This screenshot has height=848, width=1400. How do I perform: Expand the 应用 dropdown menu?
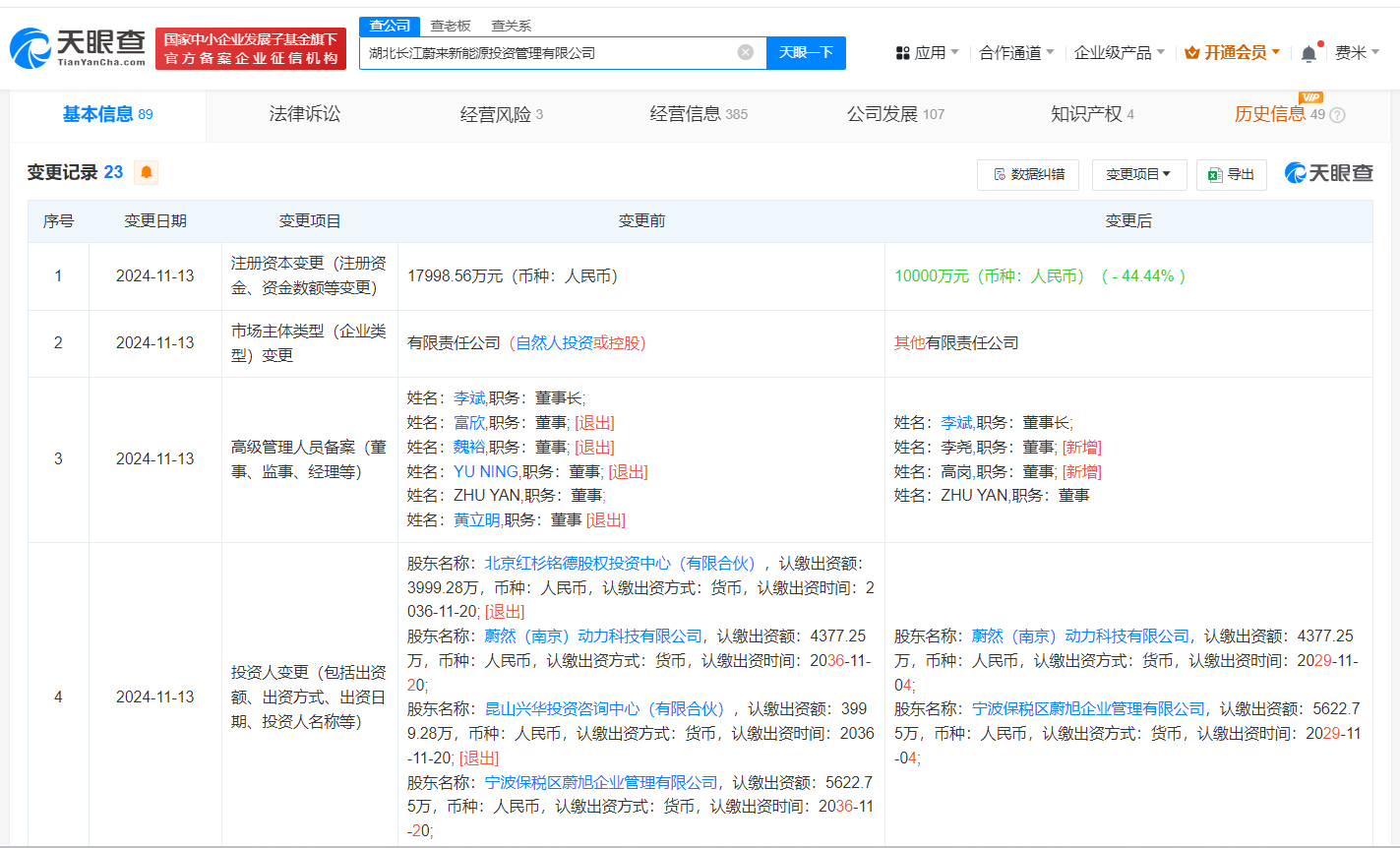tap(927, 53)
